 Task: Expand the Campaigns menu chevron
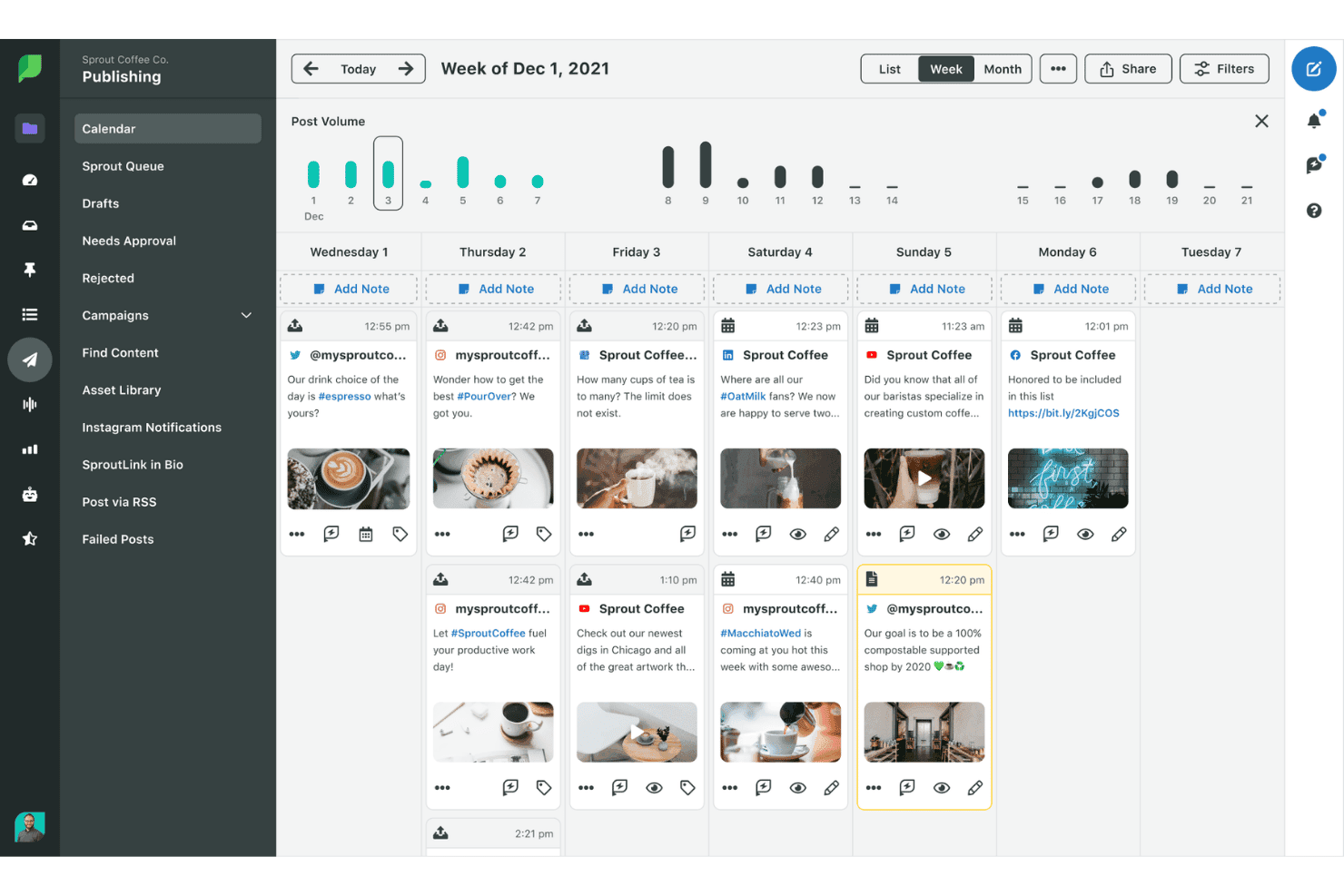click(246, 316)
